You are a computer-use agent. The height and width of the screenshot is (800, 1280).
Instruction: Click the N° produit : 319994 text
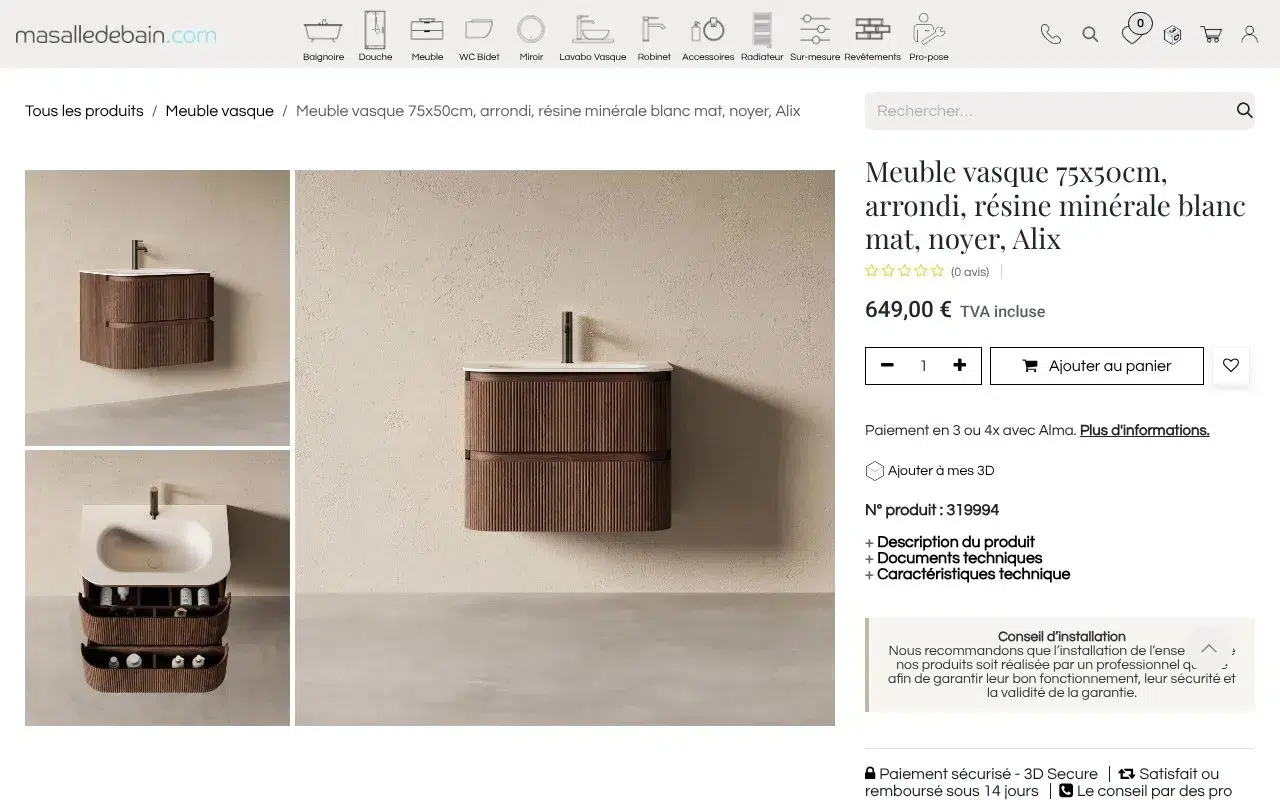click(932, 510)
